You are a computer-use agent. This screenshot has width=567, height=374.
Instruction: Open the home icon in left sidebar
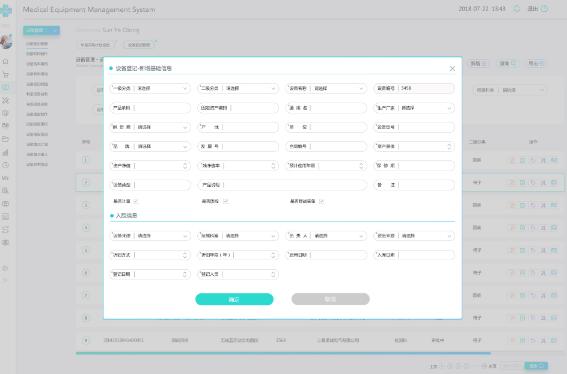click(x=5, y=61)
